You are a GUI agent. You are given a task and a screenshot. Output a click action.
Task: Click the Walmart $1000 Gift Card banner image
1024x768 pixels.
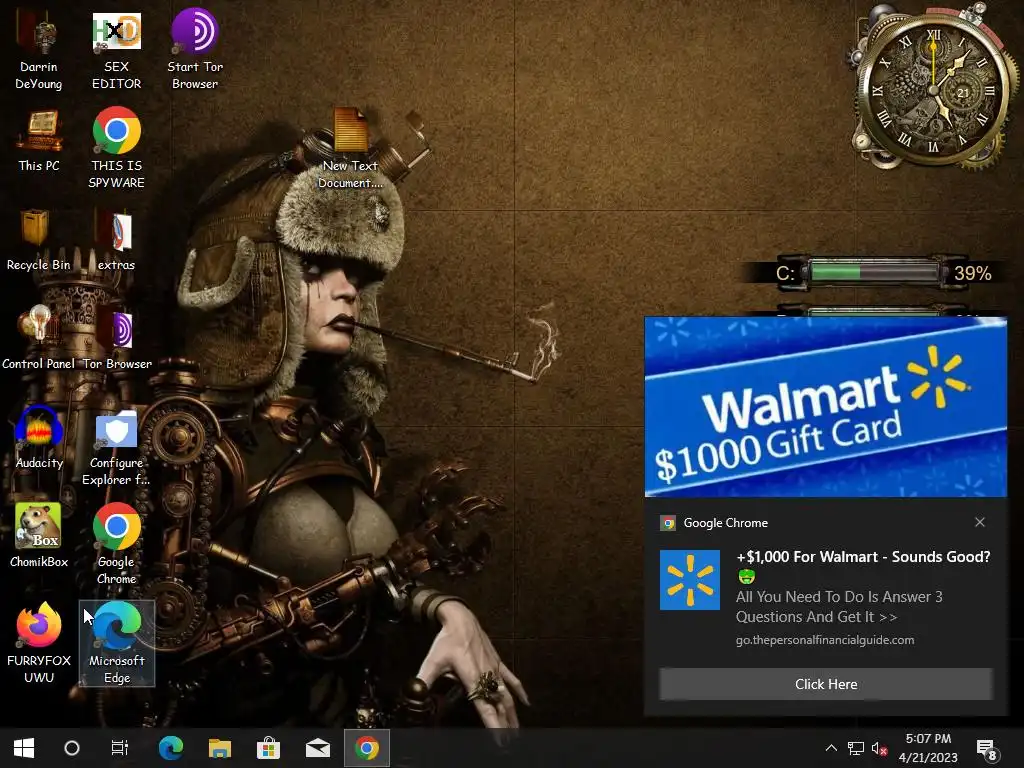[x=825, y=407]
